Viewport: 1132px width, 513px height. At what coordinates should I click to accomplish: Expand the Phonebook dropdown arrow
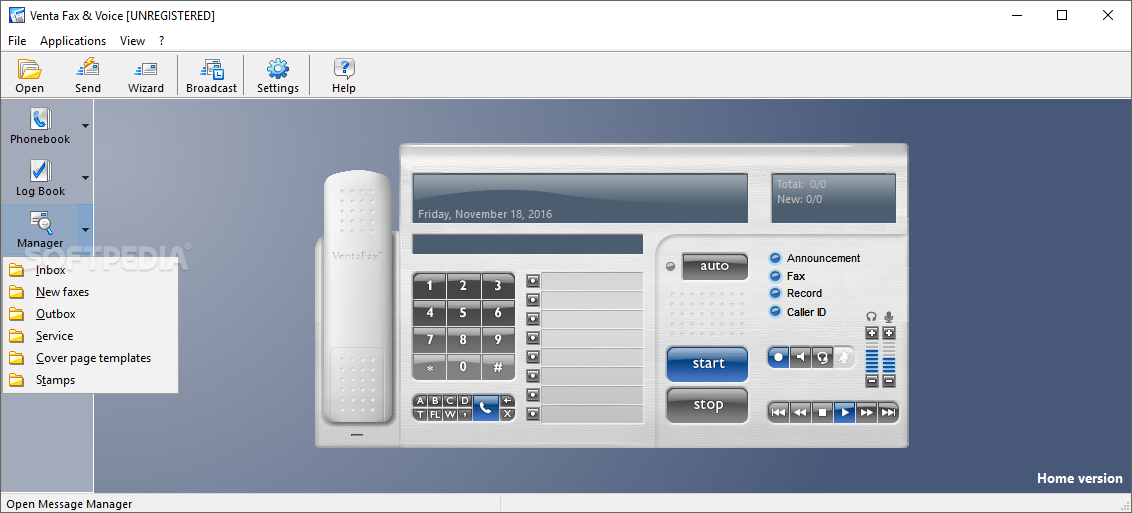85,126
